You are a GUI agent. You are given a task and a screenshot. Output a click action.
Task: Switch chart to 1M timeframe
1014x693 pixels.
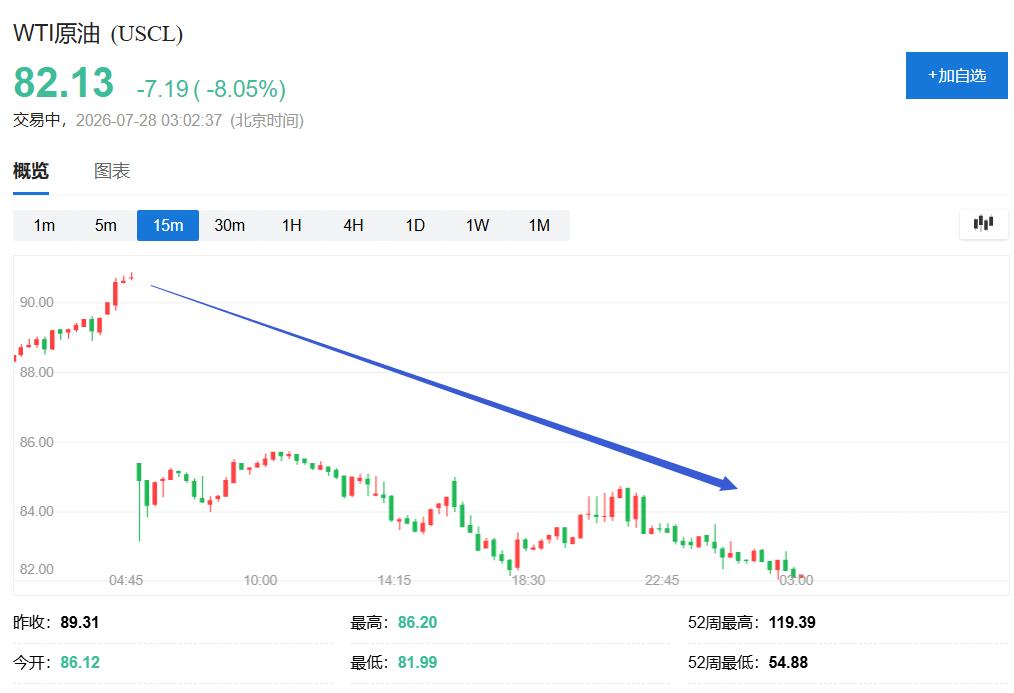539,225
